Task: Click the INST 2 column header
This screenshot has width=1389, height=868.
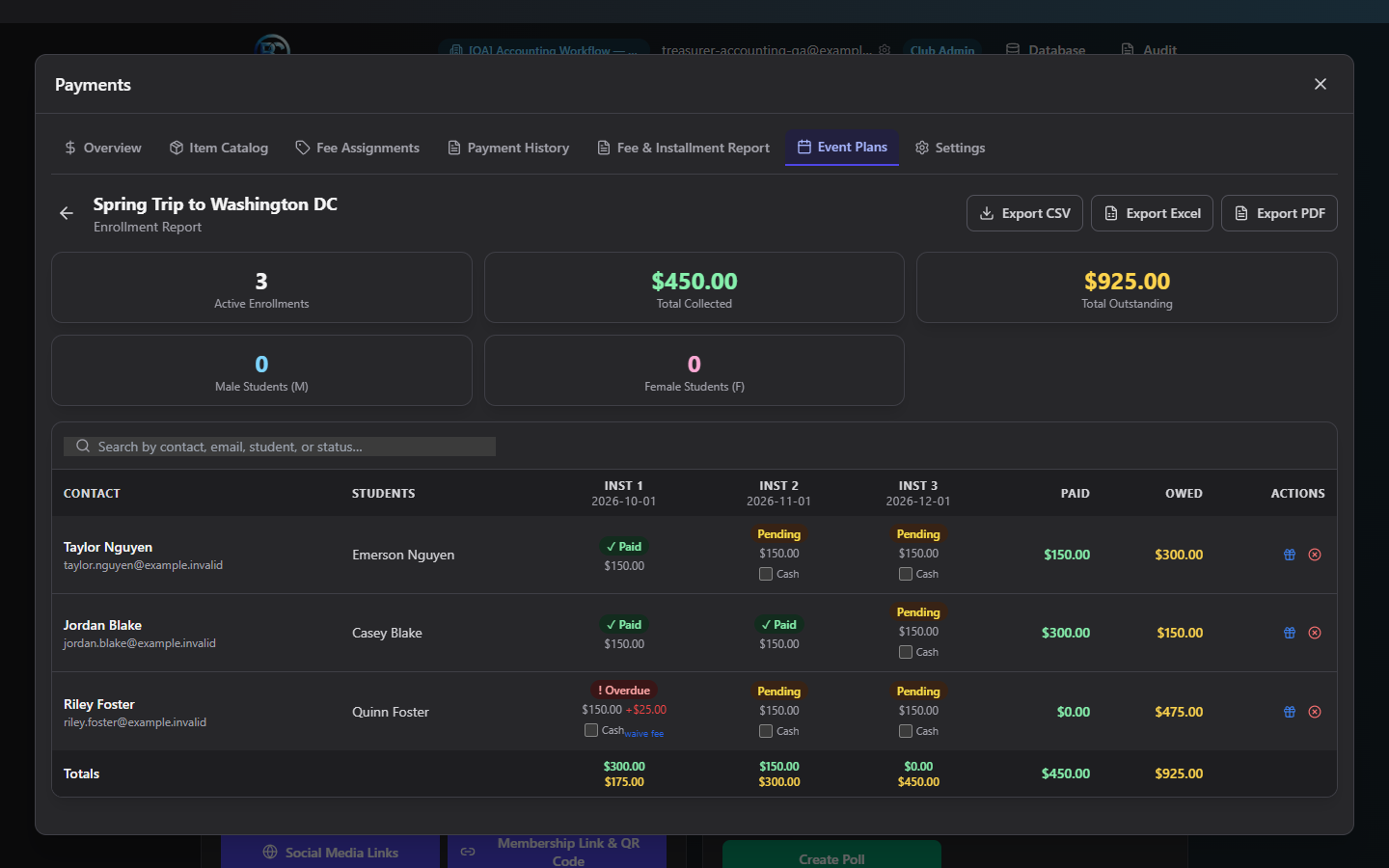Action: click(x=778, y=493)
